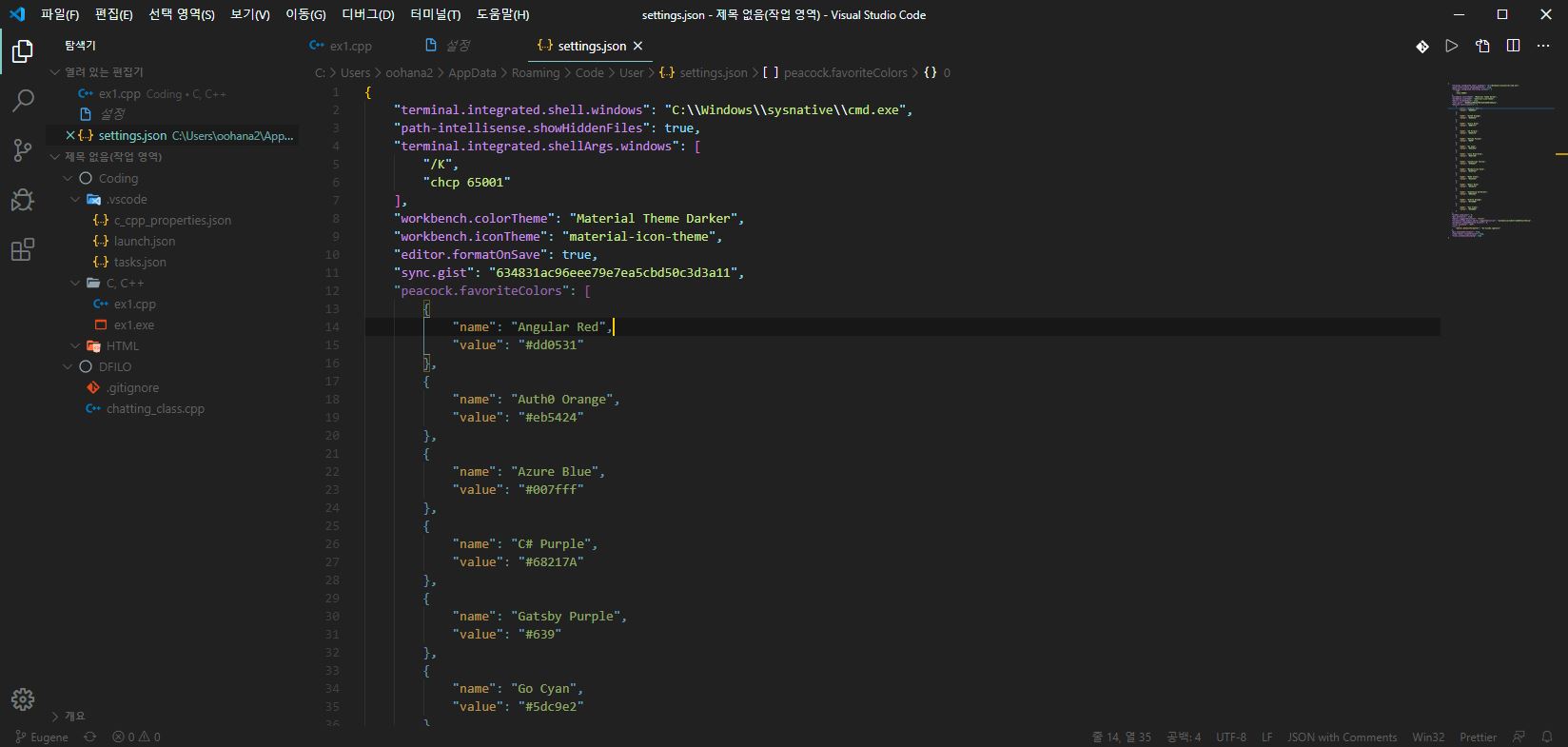The height and width of the screenshot is (747, 1568).
Task: Click Win32 configuration in status bar
Action: coord(1428,737)
